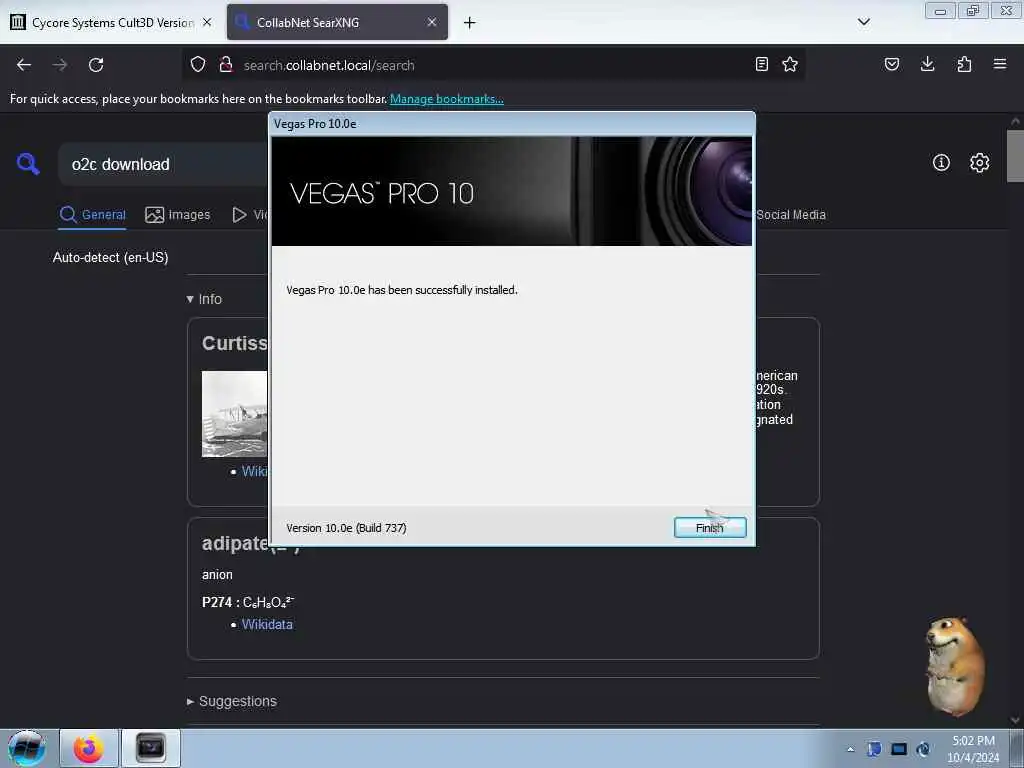Screen dimensions: 1024x768
Task: Open SearXNG preferences gear icon
Action: coord(980,163)
